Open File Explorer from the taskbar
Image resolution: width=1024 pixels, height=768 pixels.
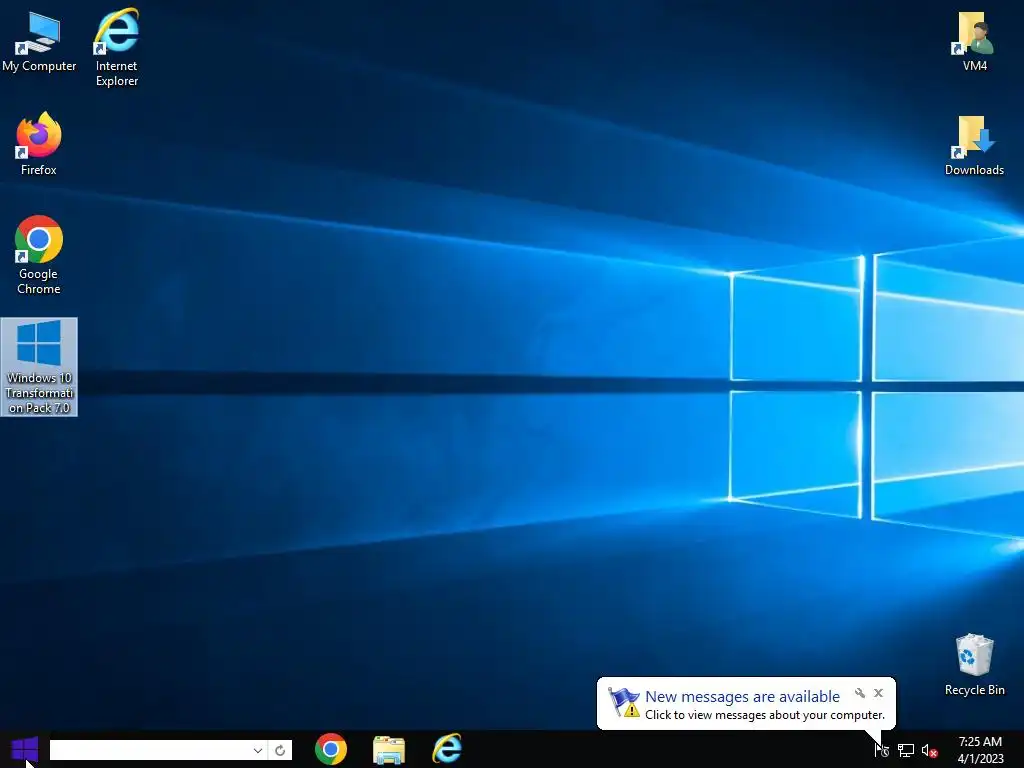point(389,750)
